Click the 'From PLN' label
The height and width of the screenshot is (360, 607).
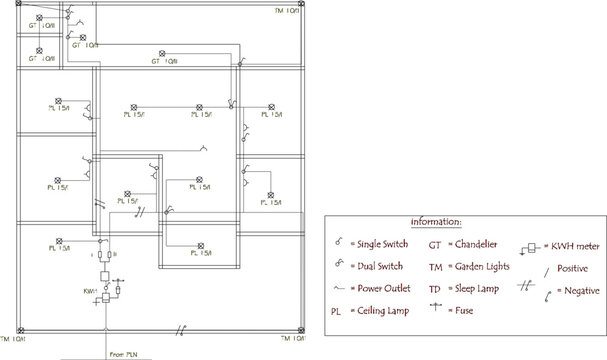pyautogui.click(x=123, y=354)
